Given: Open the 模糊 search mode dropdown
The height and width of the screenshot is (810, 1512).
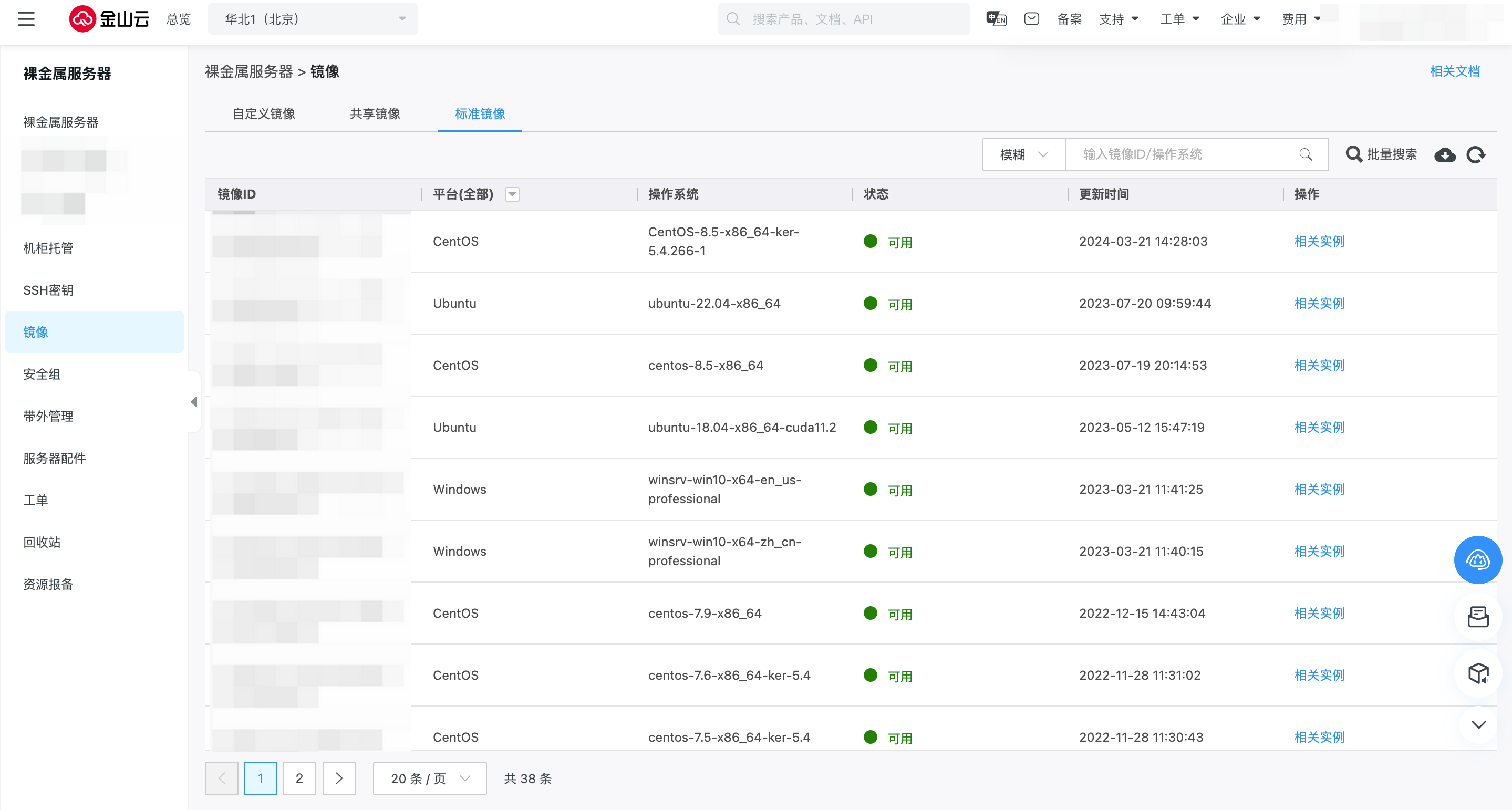Looking at the screenshot, I should 1023,154.
